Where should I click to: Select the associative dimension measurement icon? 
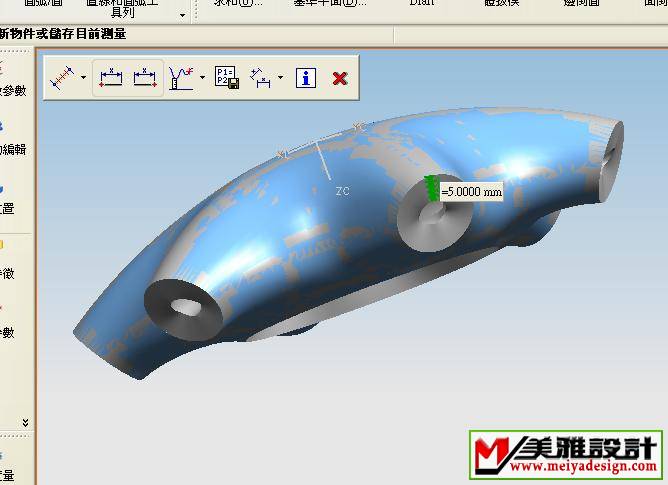coord(260,78)
